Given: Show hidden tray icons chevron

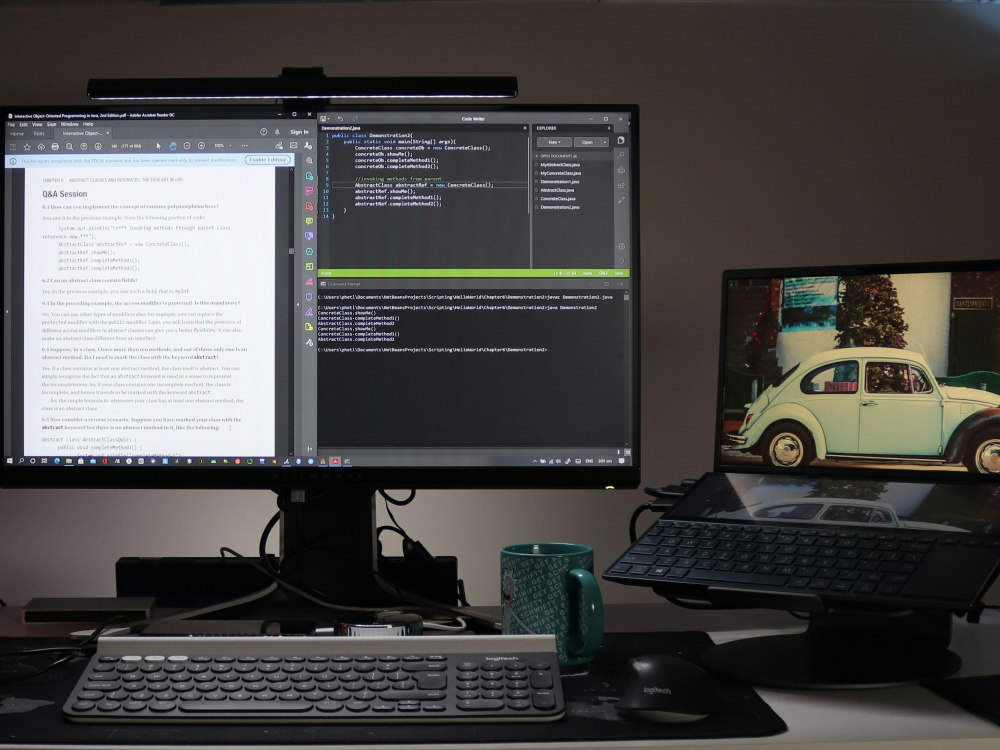Looking at the screenshot, I should pos(534,461).
